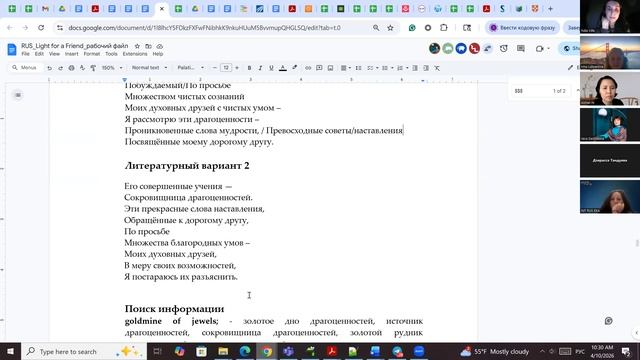
Task: Open the video call camera dropdown
Action: click(542, 49)
